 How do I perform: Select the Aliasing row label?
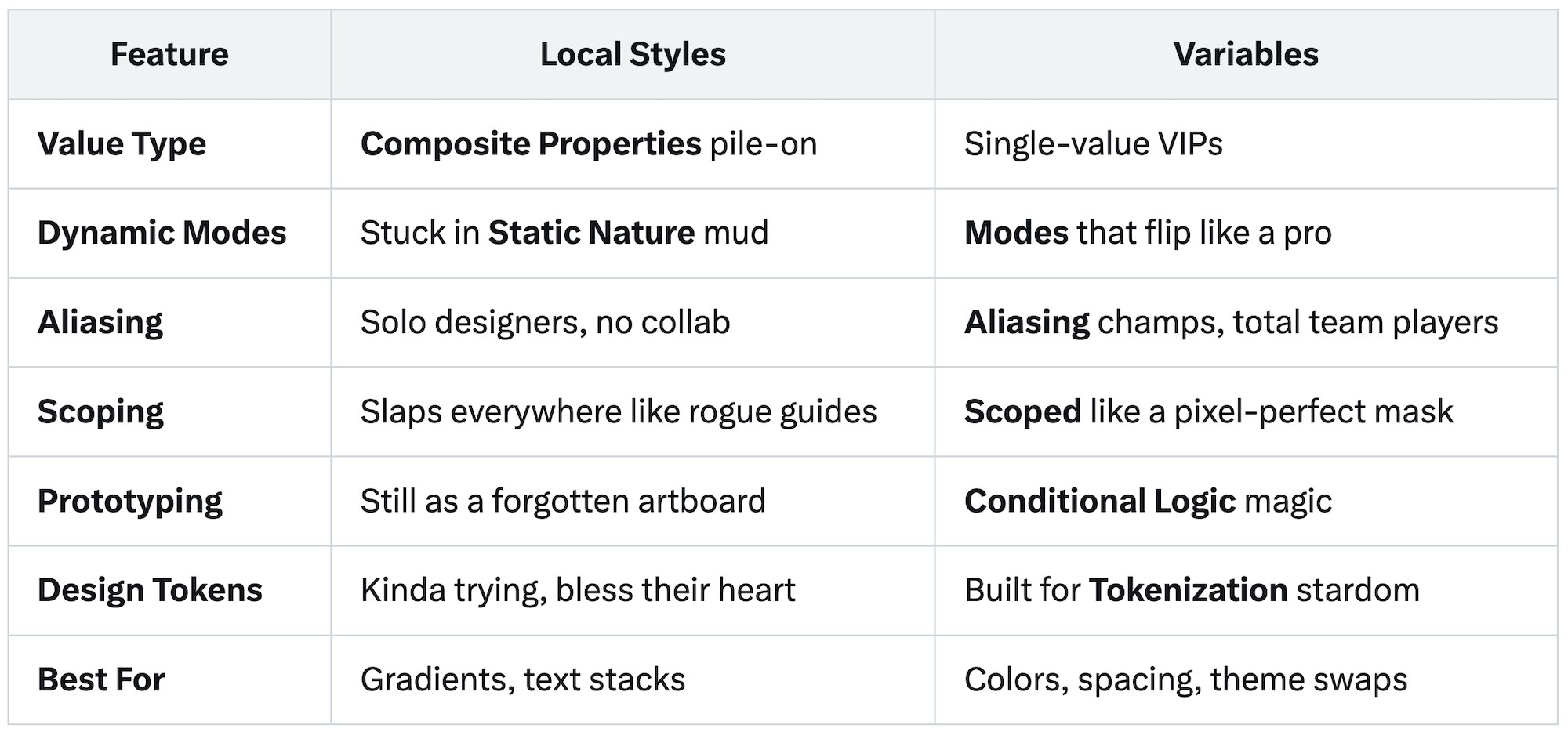[x=100, y=323]
